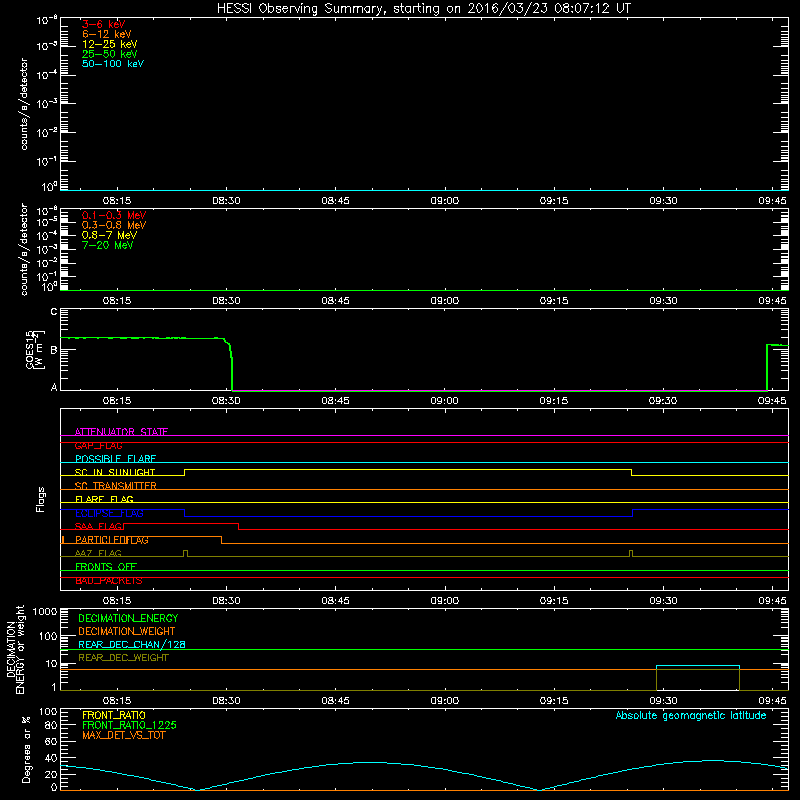
Task: Click the REAR_DEC_WEIGHT legend label
Action: click(x=123, y=658)
